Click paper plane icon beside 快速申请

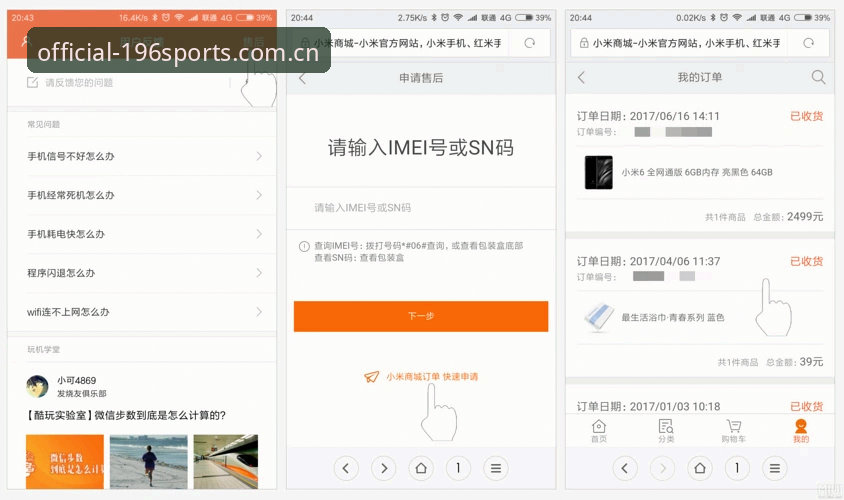(371, 377)
